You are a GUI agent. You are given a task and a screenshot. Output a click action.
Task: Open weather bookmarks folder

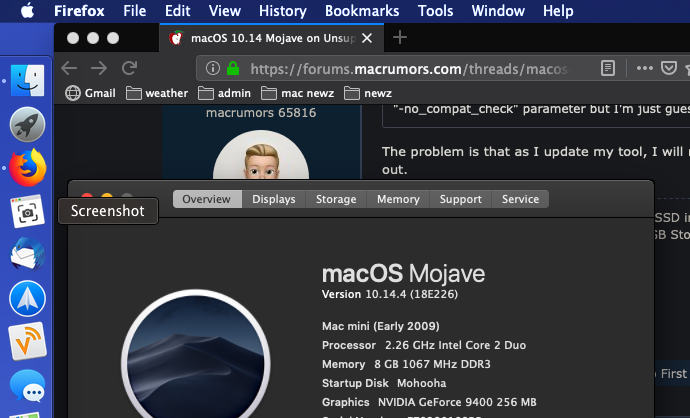(157, 93)
